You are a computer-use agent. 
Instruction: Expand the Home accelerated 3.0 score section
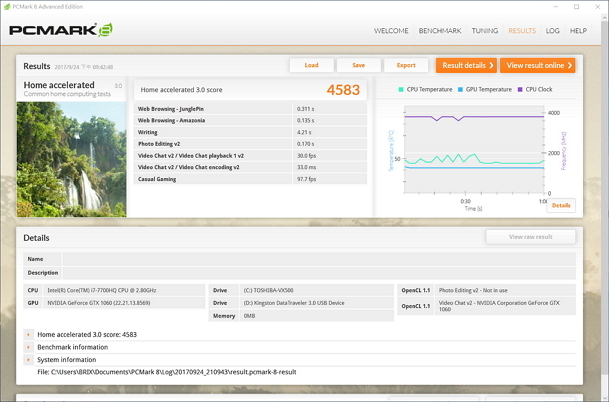coord(28,335)
